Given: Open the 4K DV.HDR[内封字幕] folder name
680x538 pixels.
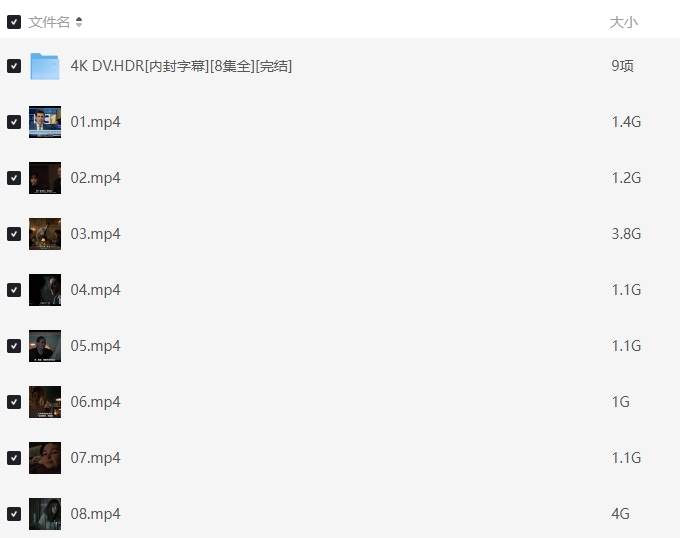Looking at the screenshot, I should (x=181, y=66).
